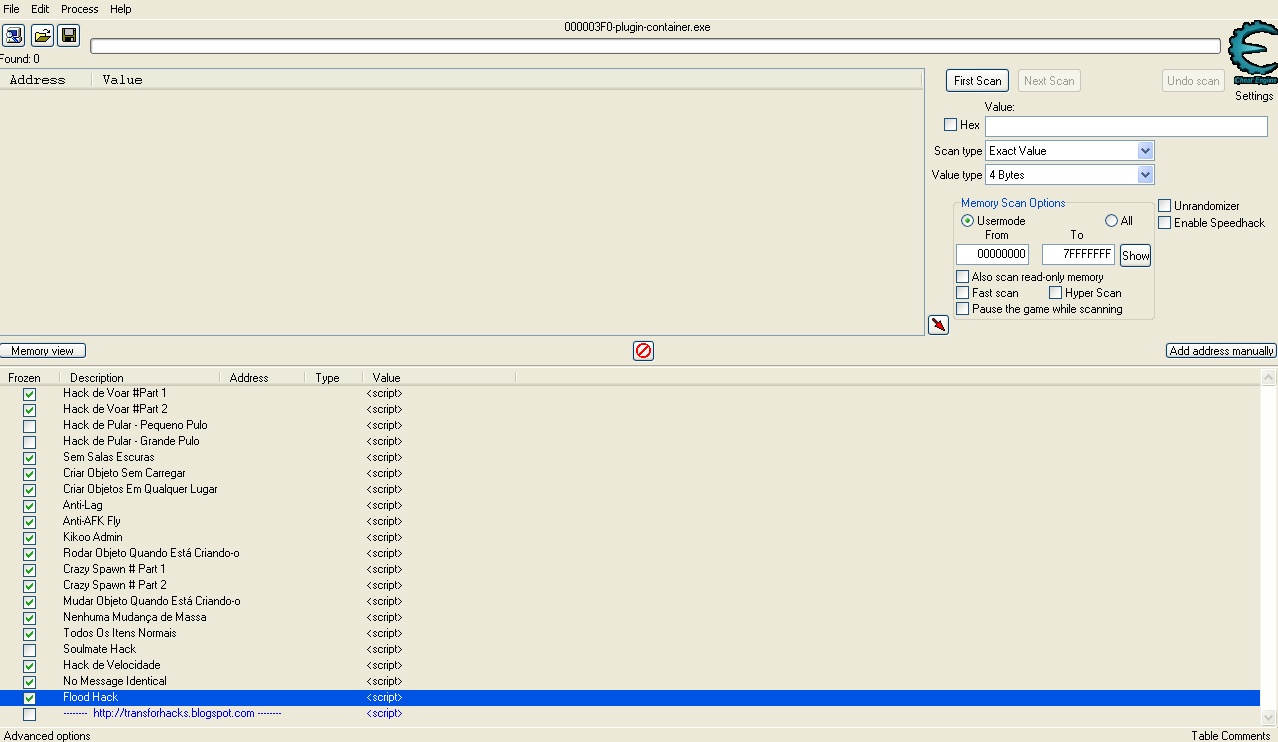The image size is (1278, 742).
Task: Click the red circle delete-all-addresses icon
Action: [644, 351]
